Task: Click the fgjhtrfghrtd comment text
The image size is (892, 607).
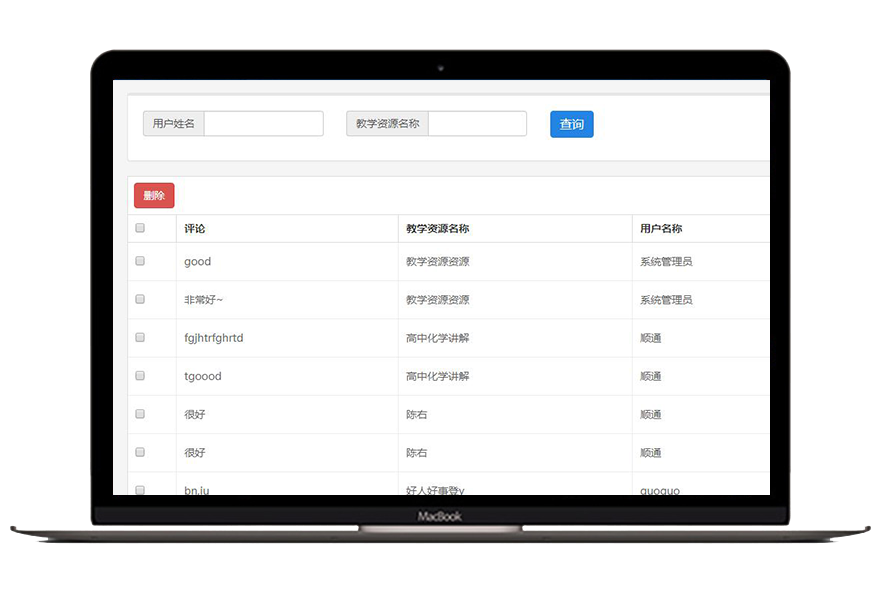Action: (x=213, y=338)
